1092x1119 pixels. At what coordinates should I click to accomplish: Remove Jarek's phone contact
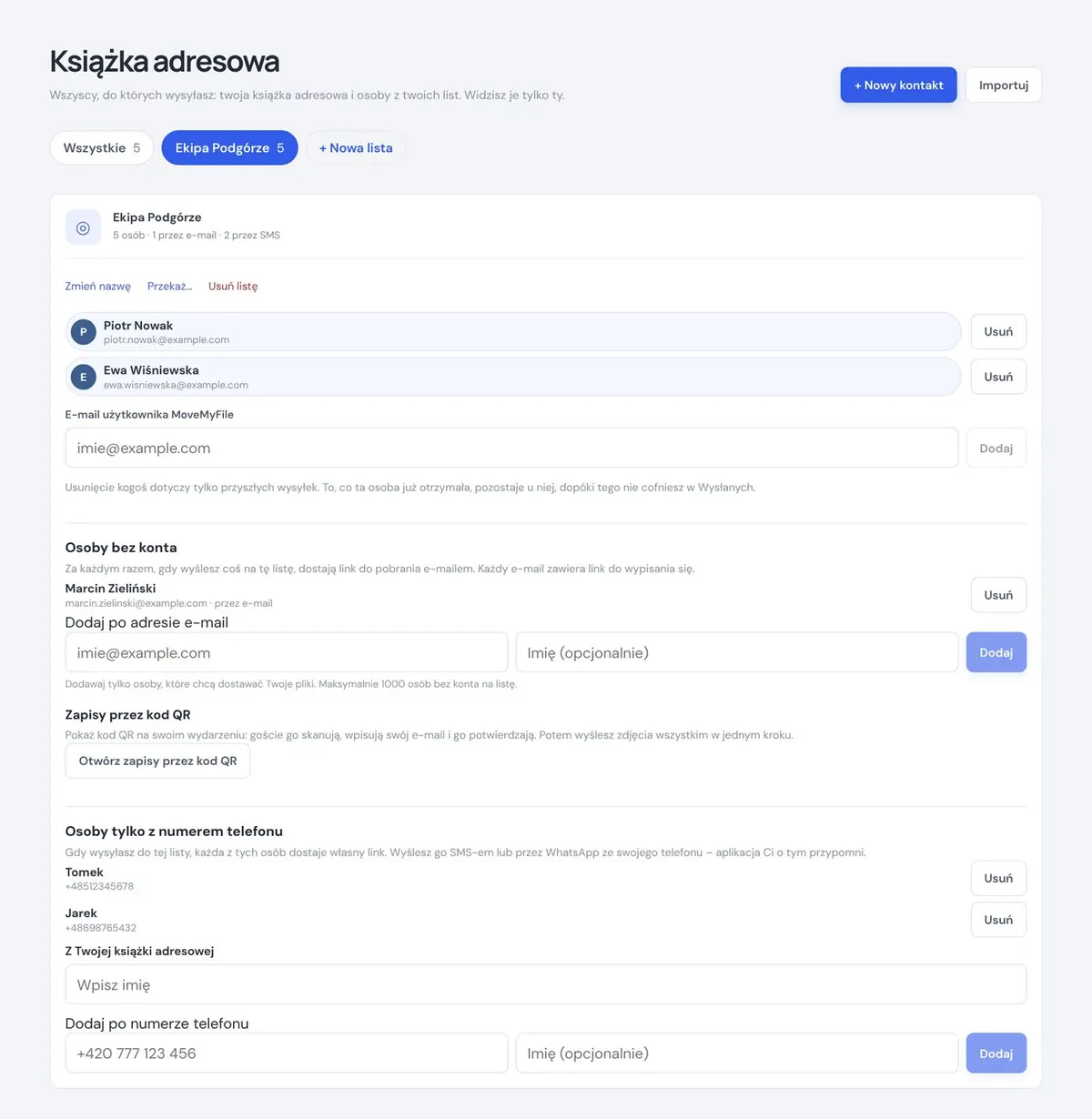click(x=998, y=920)
